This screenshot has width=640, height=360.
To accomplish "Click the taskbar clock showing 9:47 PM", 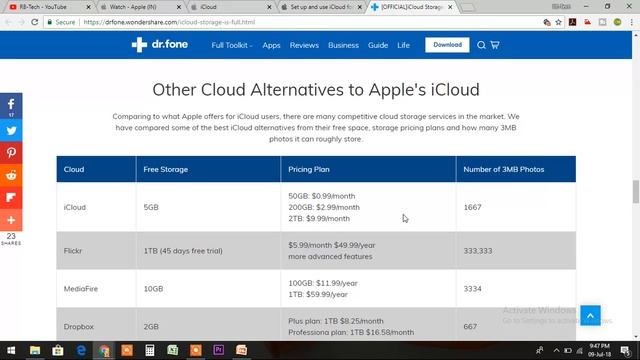I will coord(599,350).
